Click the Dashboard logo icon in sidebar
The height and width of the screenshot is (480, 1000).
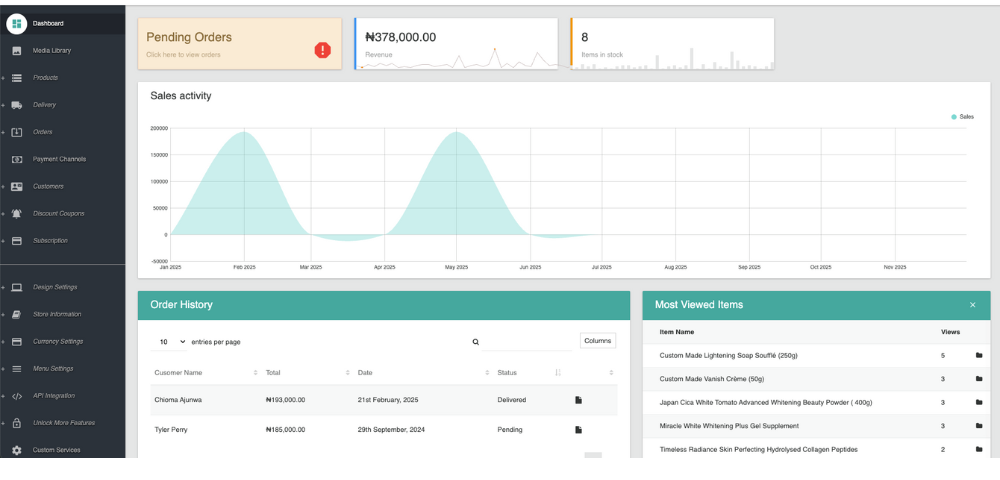pyautogui.click(x=17, y=24)
